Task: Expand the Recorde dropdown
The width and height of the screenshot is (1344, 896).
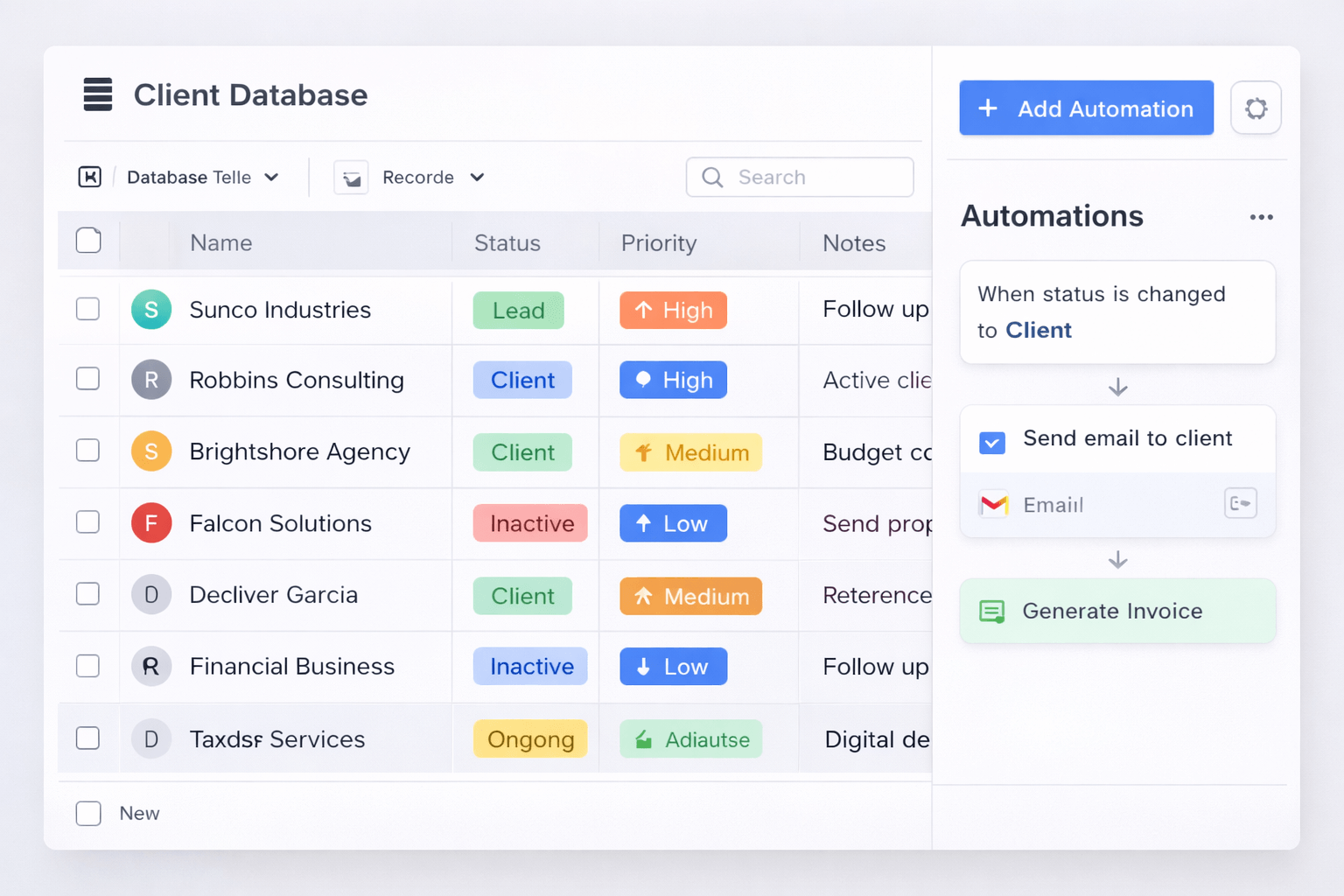Action: coord(477,178)
